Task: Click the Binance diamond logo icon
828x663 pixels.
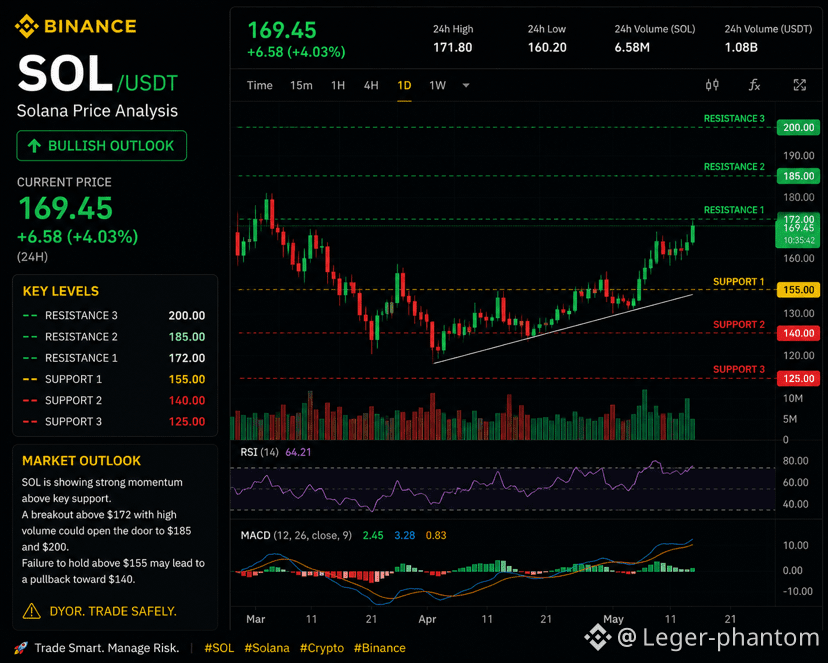Action: coord(26,26)
